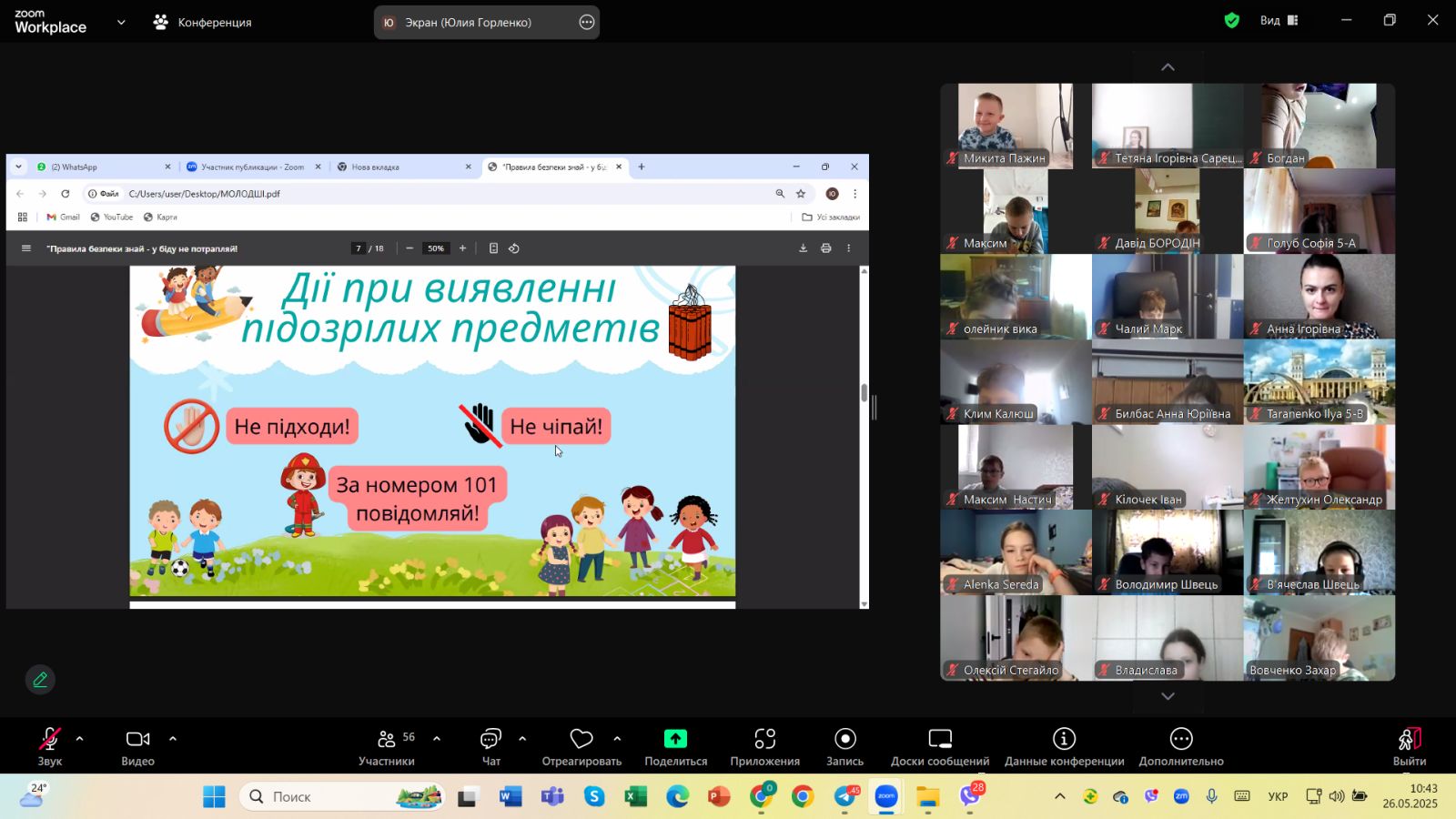Expand video options arrow next to Video
Viewport: 1456px width, 819px height.
coord(173,739)
